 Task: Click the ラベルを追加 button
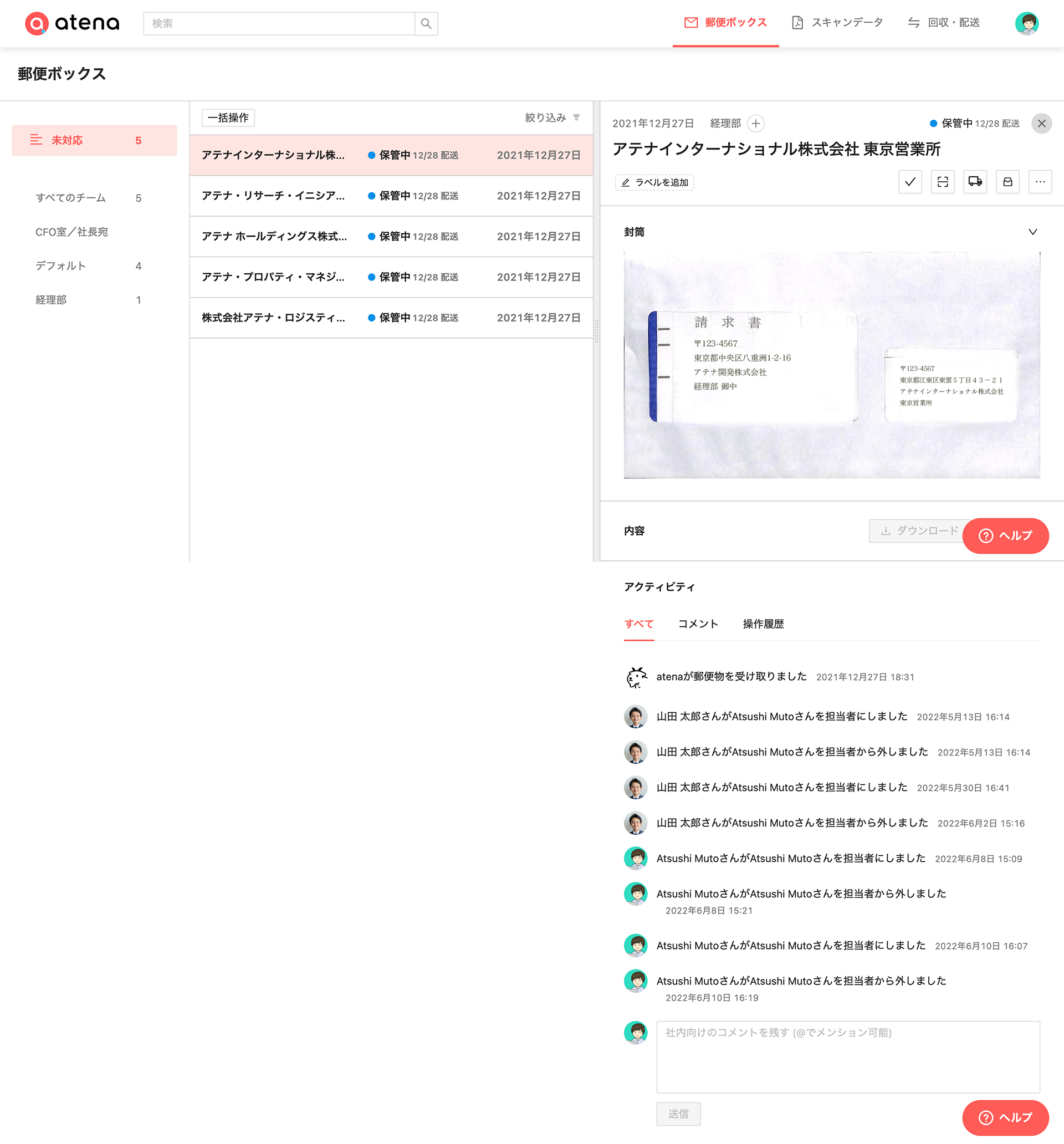click(655, 182)
